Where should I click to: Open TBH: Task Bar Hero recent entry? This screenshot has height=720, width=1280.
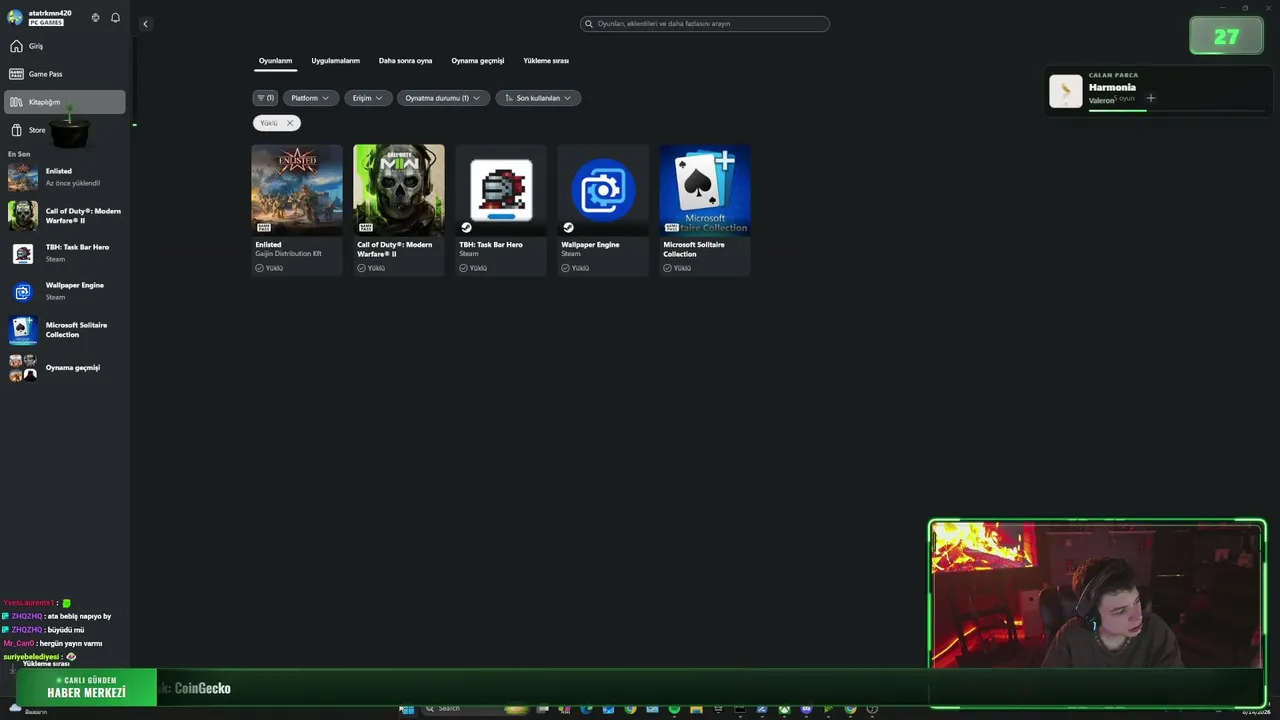[65, 253]
